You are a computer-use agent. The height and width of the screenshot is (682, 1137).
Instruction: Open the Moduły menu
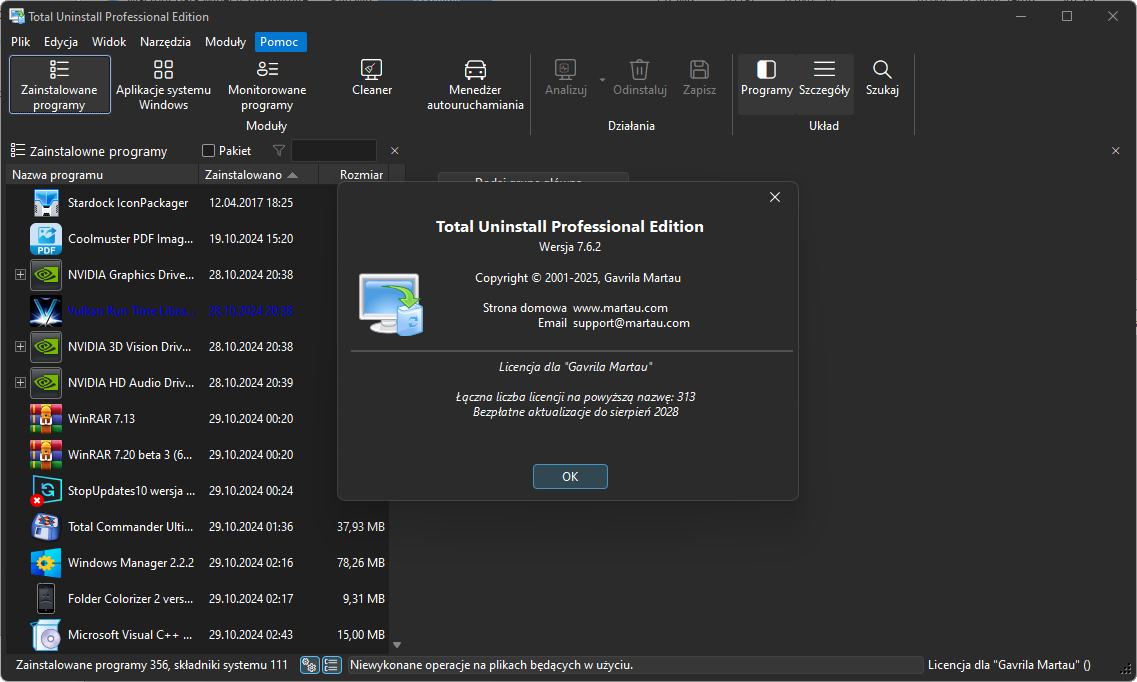226,42
